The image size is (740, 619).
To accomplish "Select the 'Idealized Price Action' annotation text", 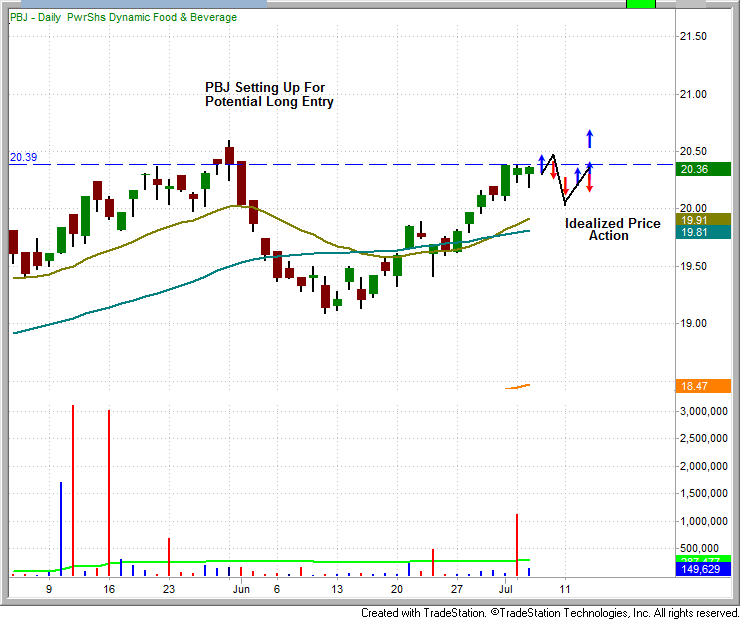I will point(612,229).
